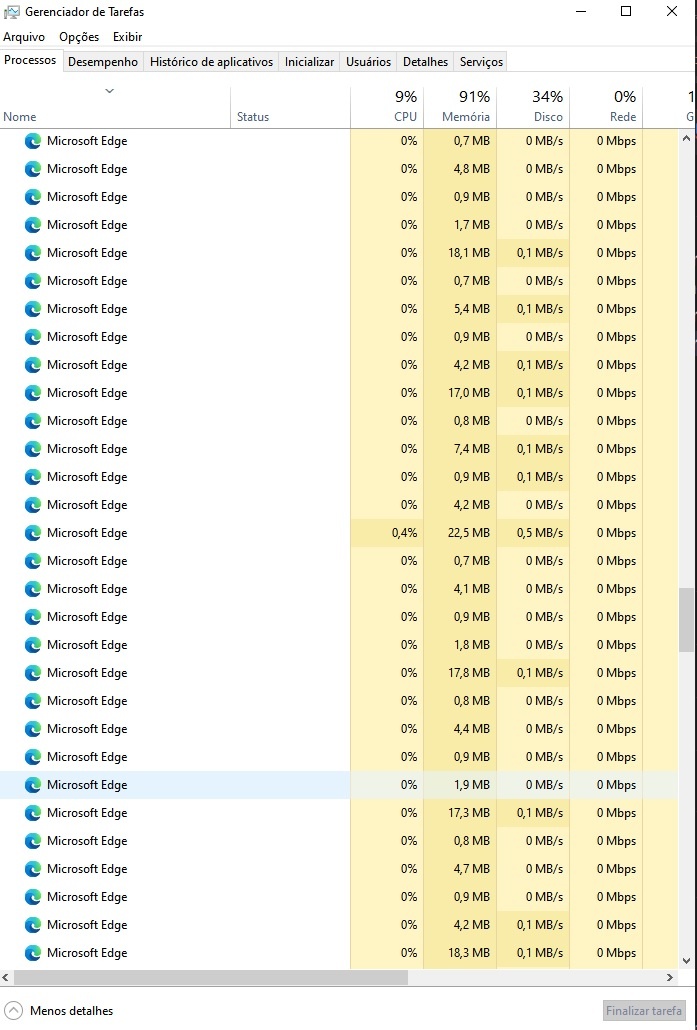Viewport: 697px width, 1030px height.
Task: Click the Edge icon in the 17,0 MB row
Action: pos(33,393)
